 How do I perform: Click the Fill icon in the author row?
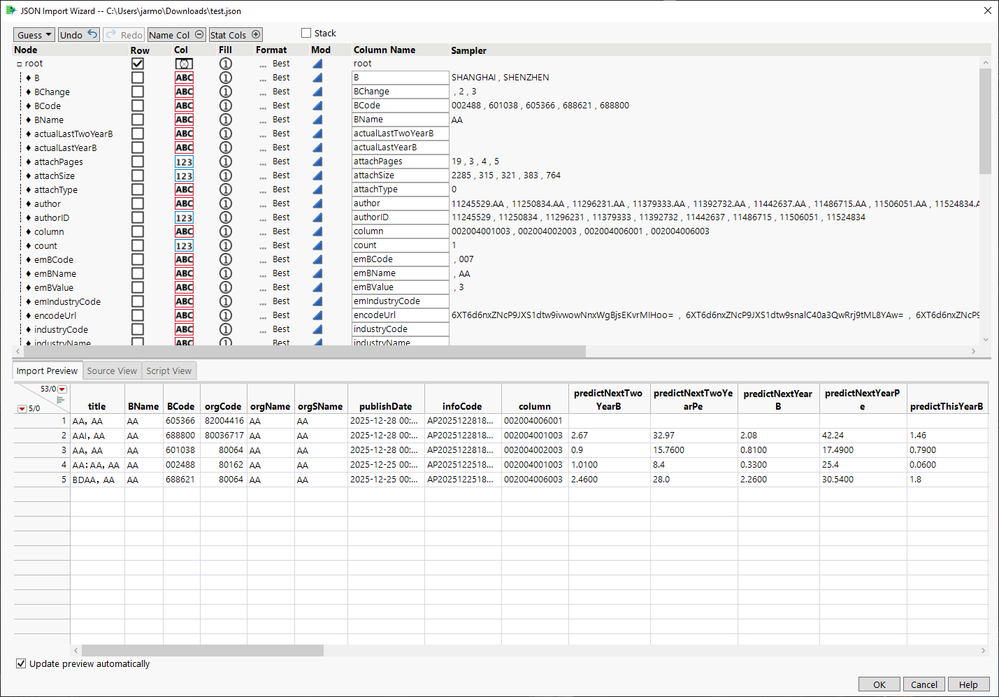pos(226,204)
